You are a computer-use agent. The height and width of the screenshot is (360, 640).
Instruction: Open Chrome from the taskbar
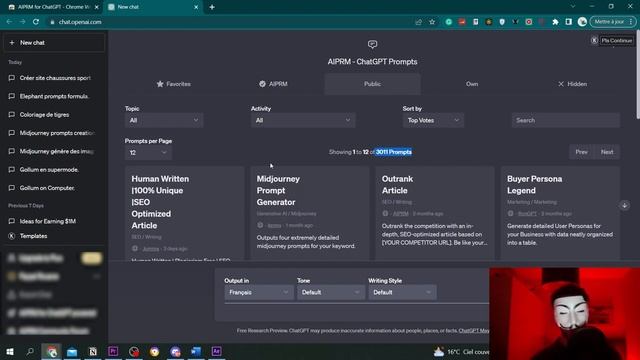51,351
